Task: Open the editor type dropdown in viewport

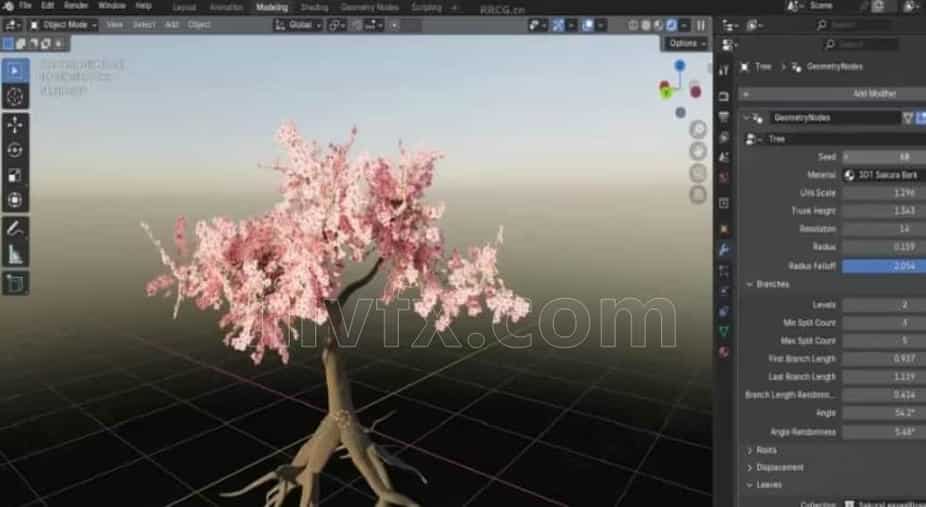Action: [13, 25]
